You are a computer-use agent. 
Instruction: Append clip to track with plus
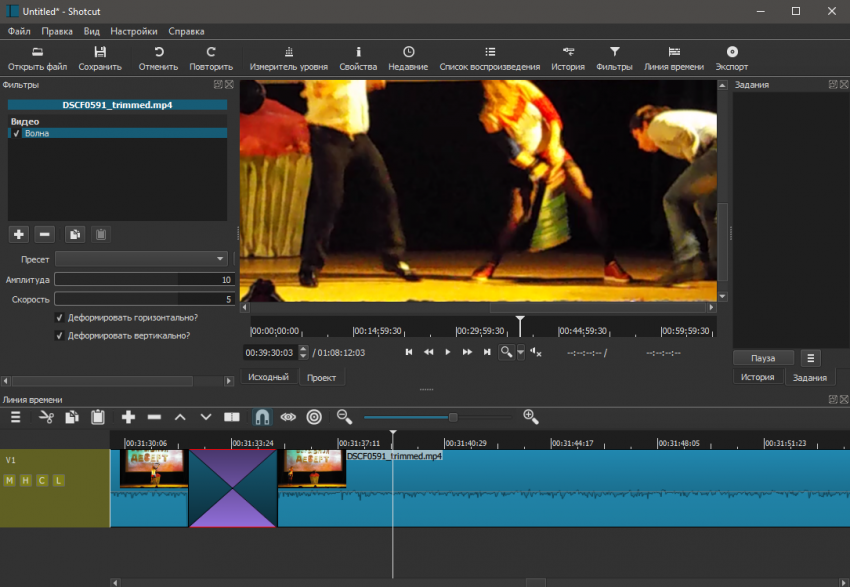point(128,417)
